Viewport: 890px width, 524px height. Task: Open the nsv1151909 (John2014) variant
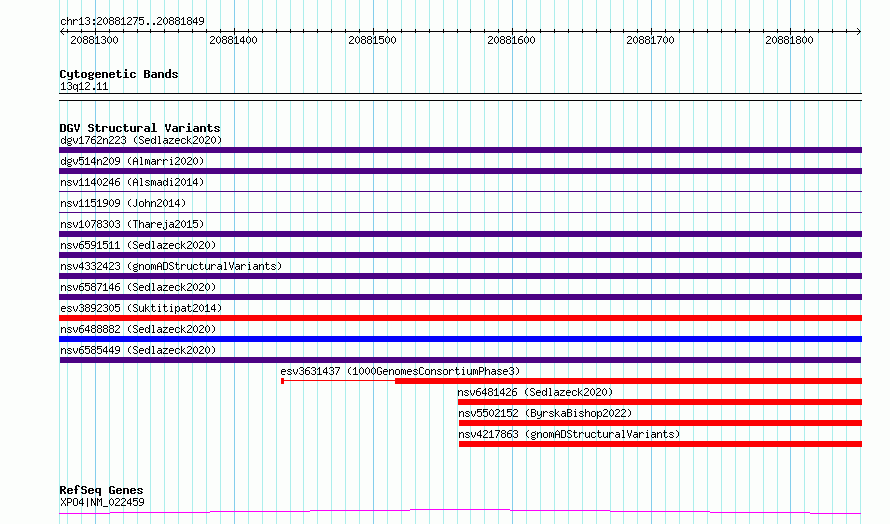tap(123, 203)
